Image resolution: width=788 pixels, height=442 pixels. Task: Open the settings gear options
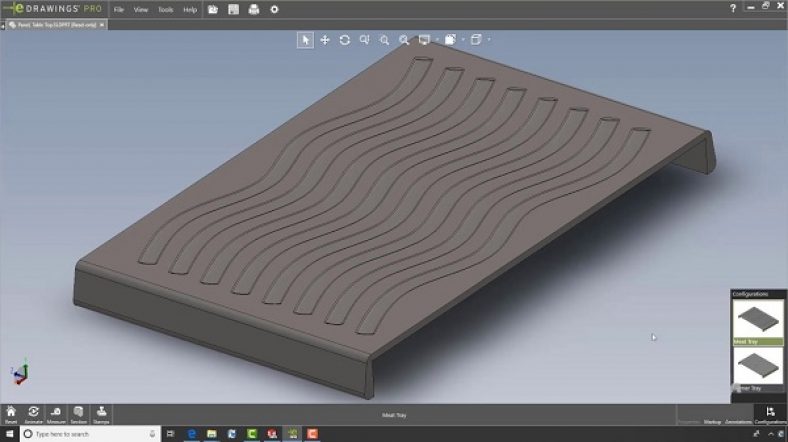(275, 9)
